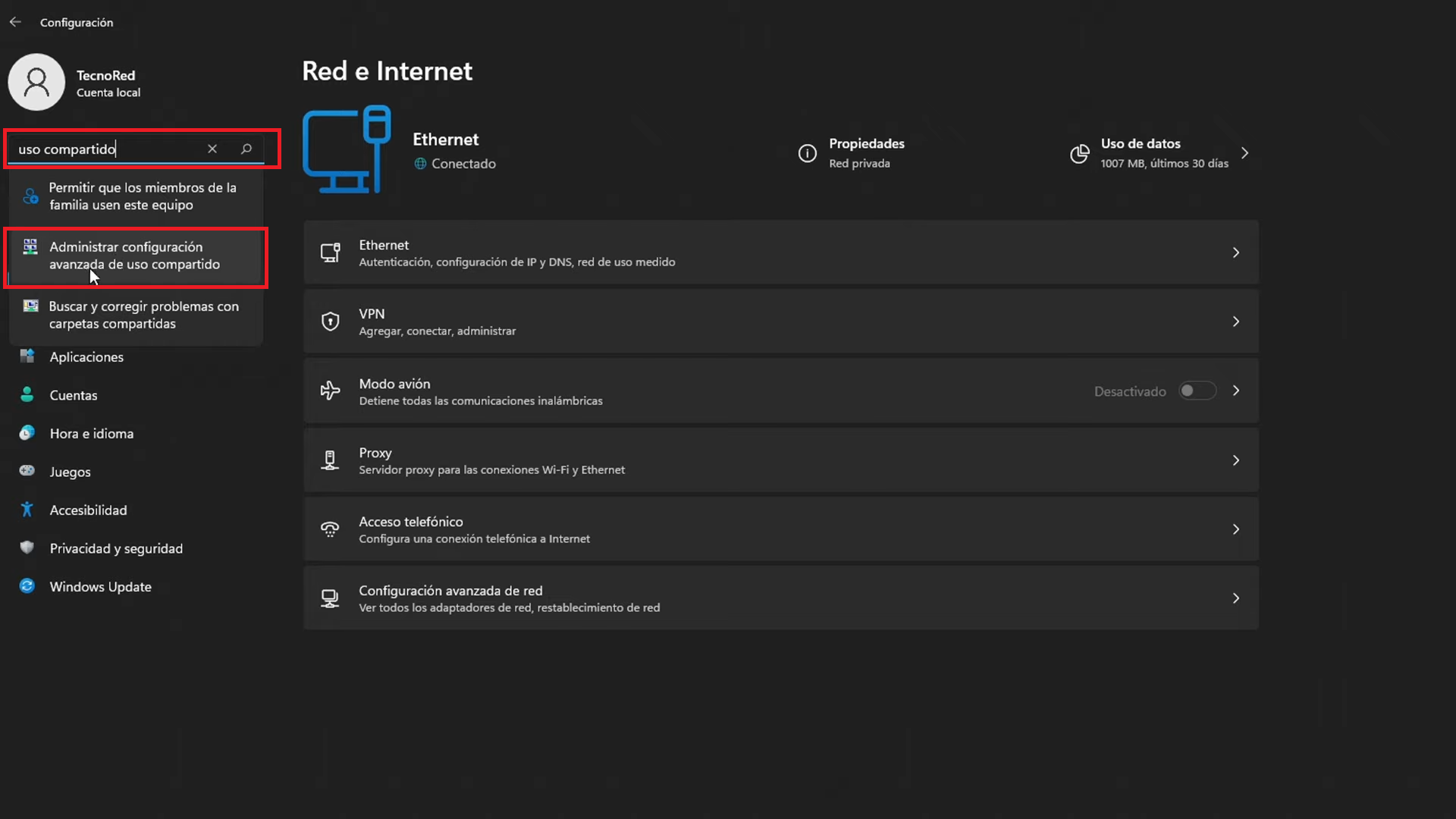Open Buscar y corregir problemas con carpetas compartidas
The image size is (1456, 819).
click(144, 315)
